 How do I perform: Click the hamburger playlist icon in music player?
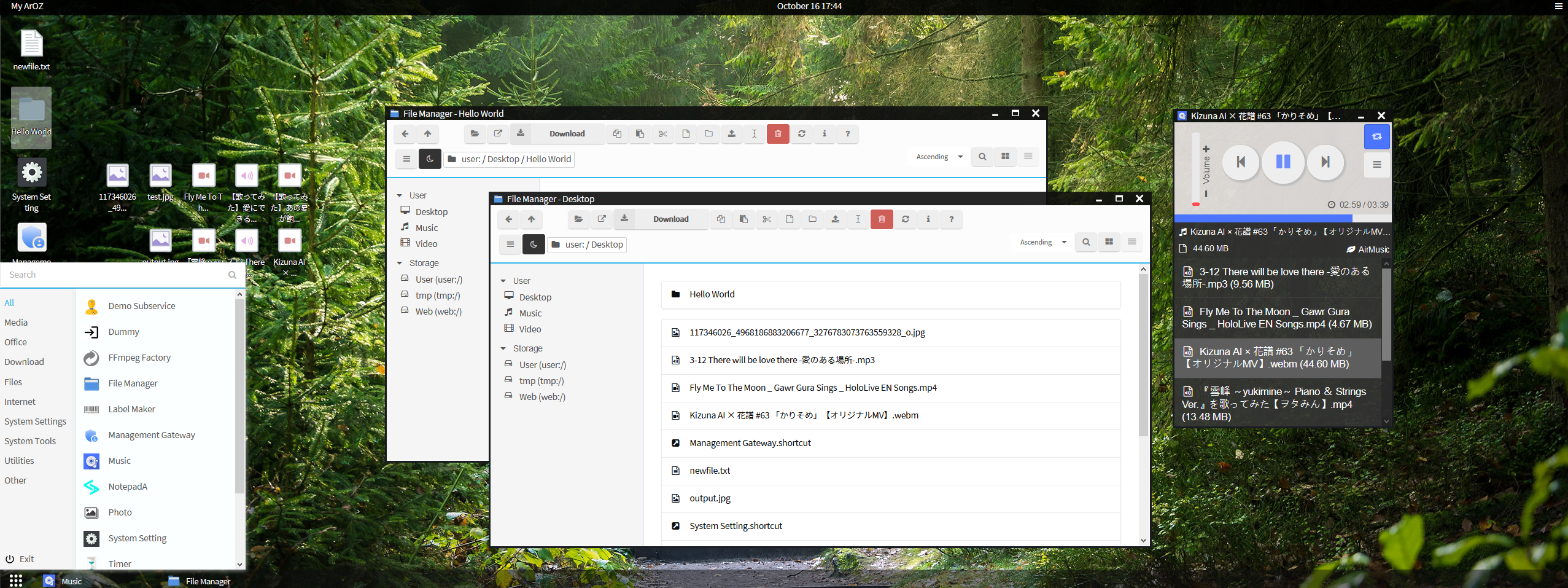click(1376, 165)
